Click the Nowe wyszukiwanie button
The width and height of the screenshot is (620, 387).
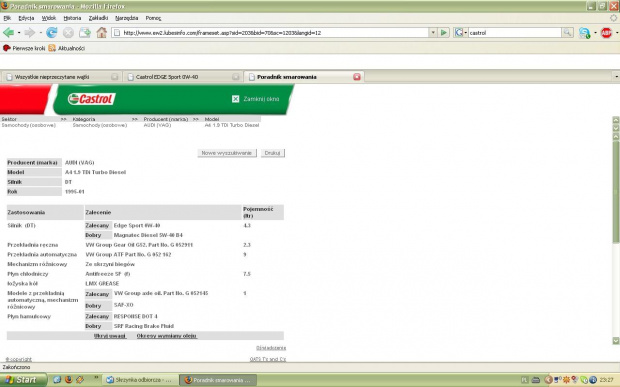click(227, 153)
